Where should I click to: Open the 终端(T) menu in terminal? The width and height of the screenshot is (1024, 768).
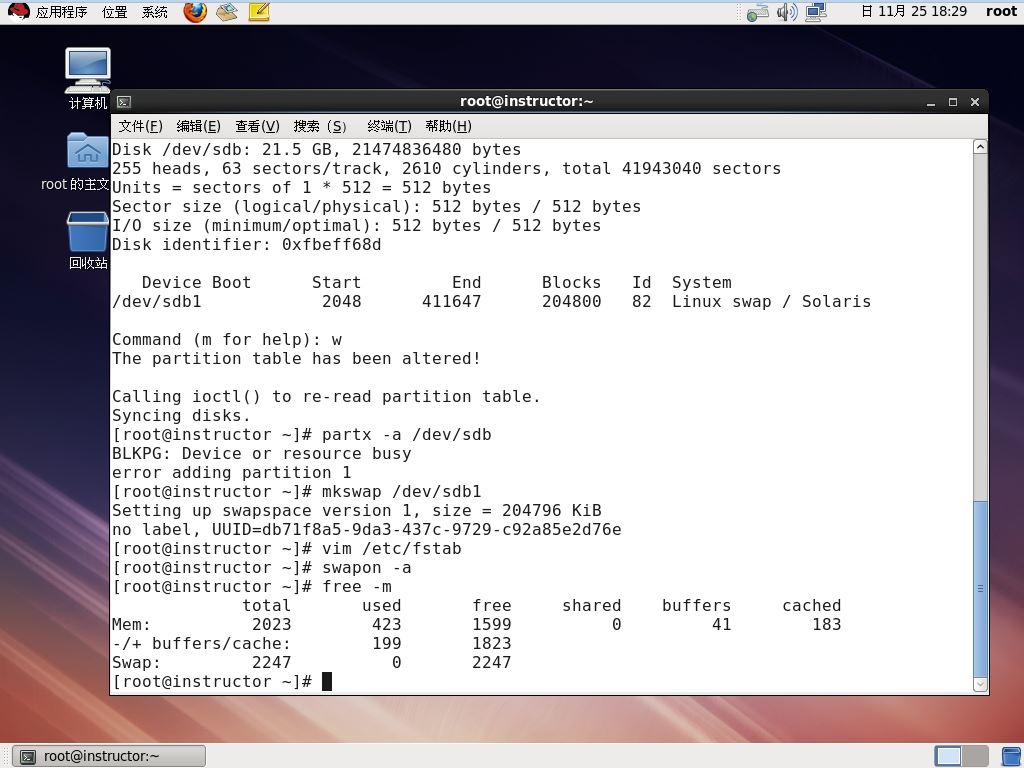coord(389,126)
